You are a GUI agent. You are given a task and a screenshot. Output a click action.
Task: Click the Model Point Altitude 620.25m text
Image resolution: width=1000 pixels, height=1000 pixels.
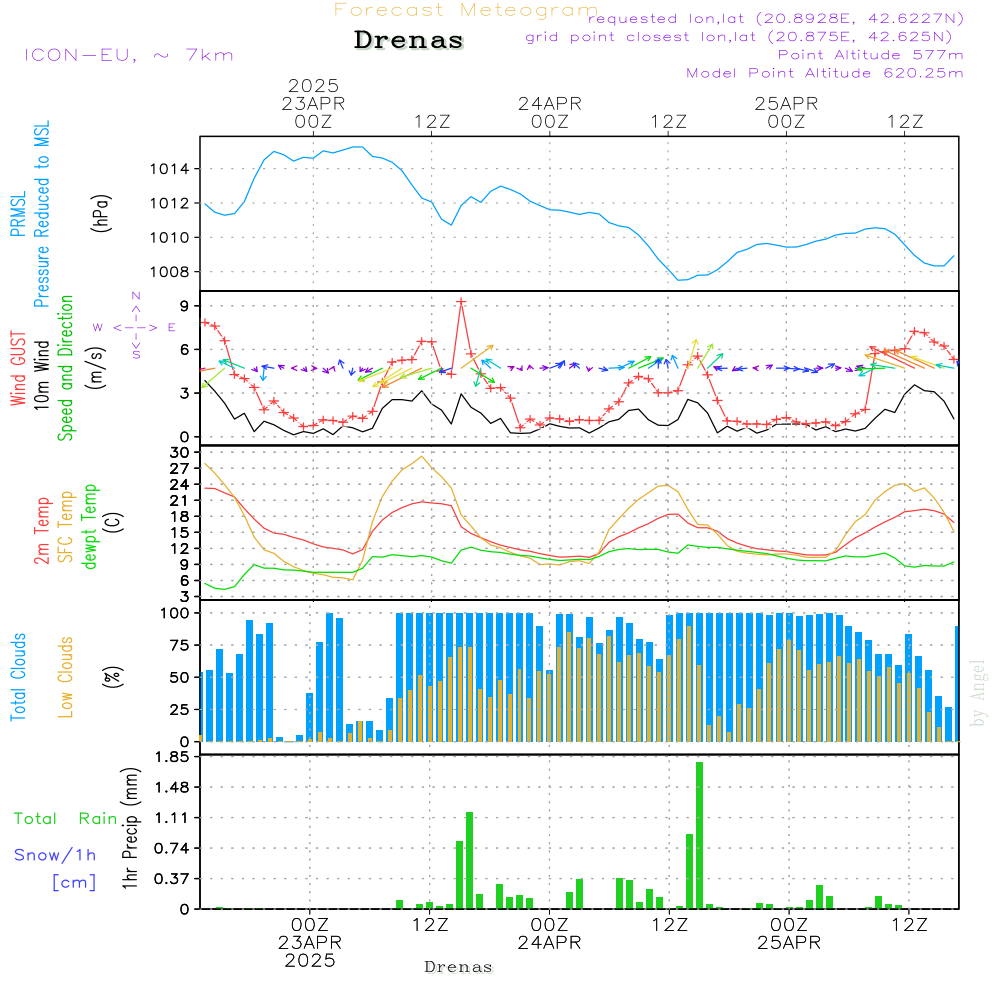pos(824,73)
